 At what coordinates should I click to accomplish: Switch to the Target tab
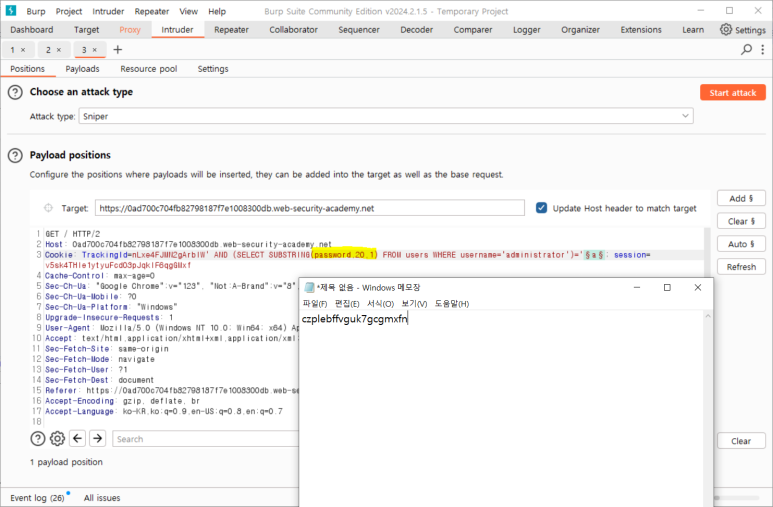86,30
